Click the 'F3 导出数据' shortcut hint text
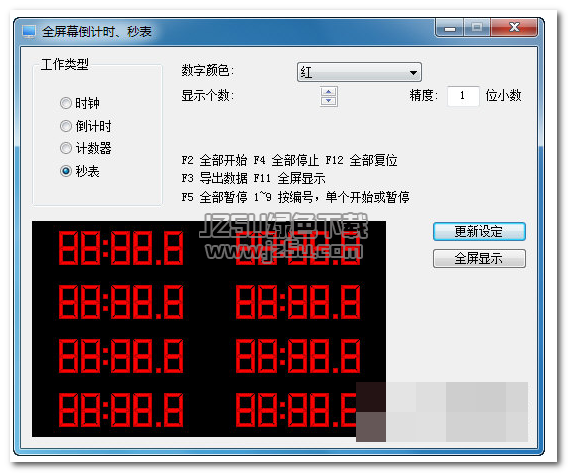Viewport: 568px width, 473px height. (x=214, y=178)
